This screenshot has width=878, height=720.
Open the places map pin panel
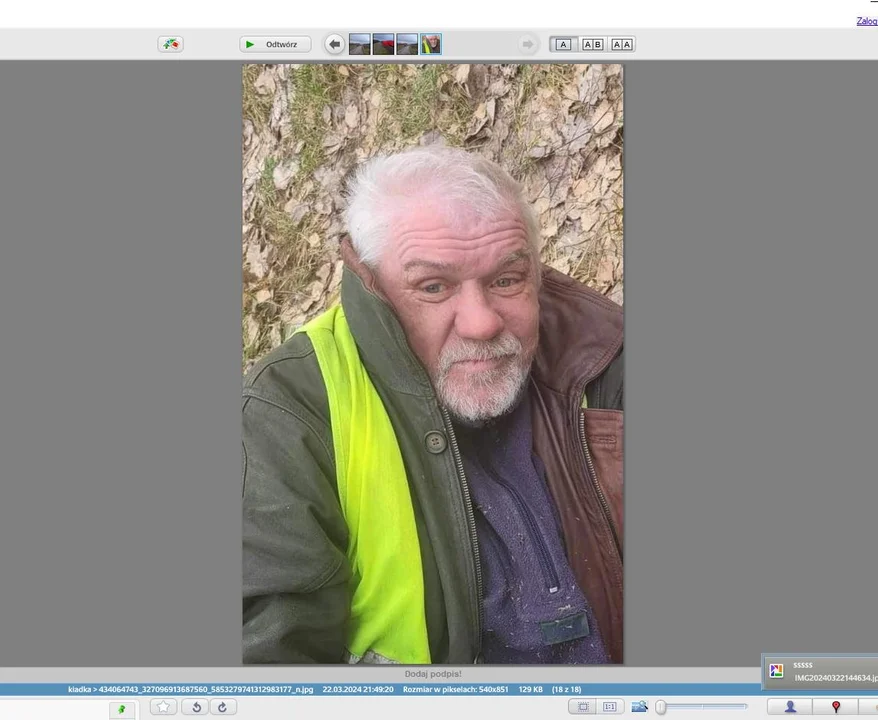(x=836, y=707)
